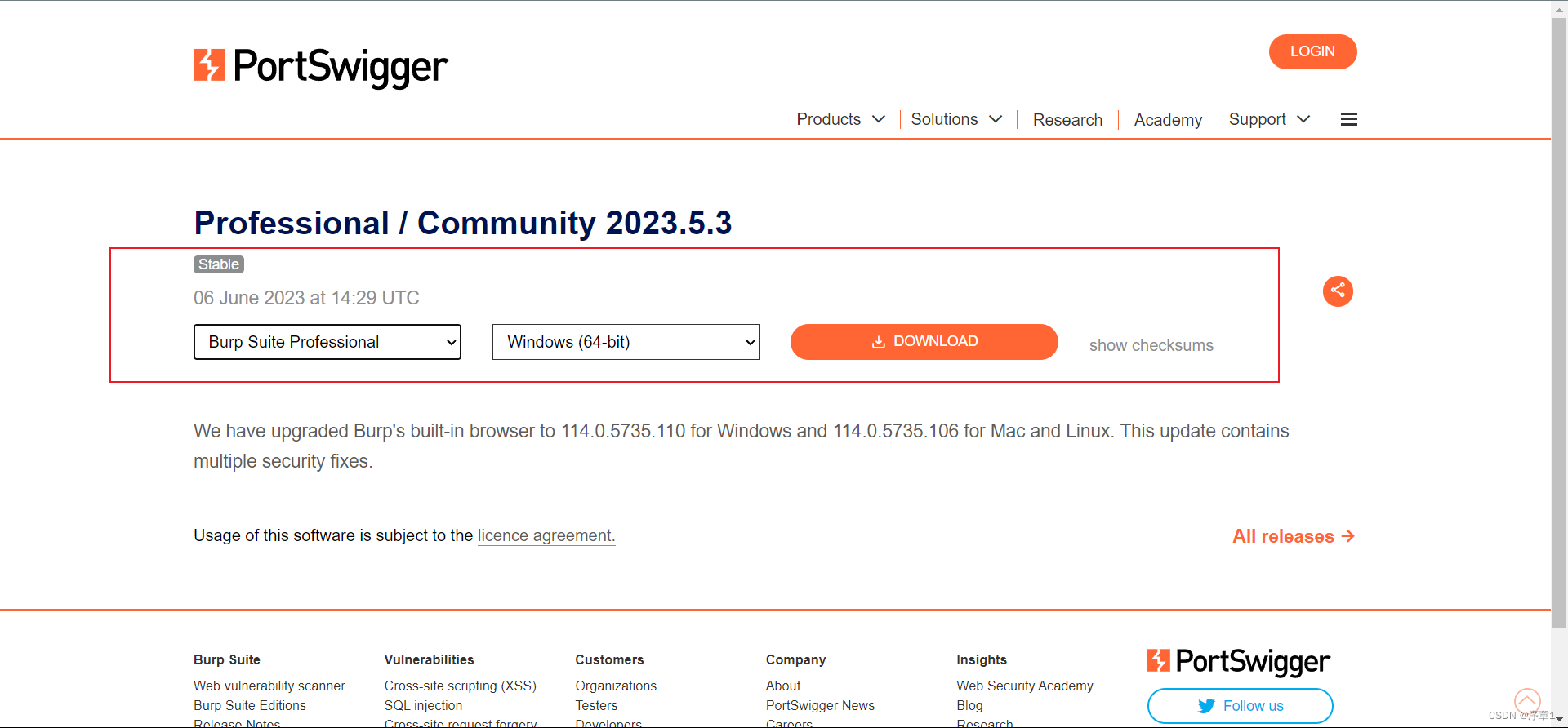The width and height of the screenshot is (1568, 728).
Task: Click the Customers footer heading
Action: coord(609,659)
